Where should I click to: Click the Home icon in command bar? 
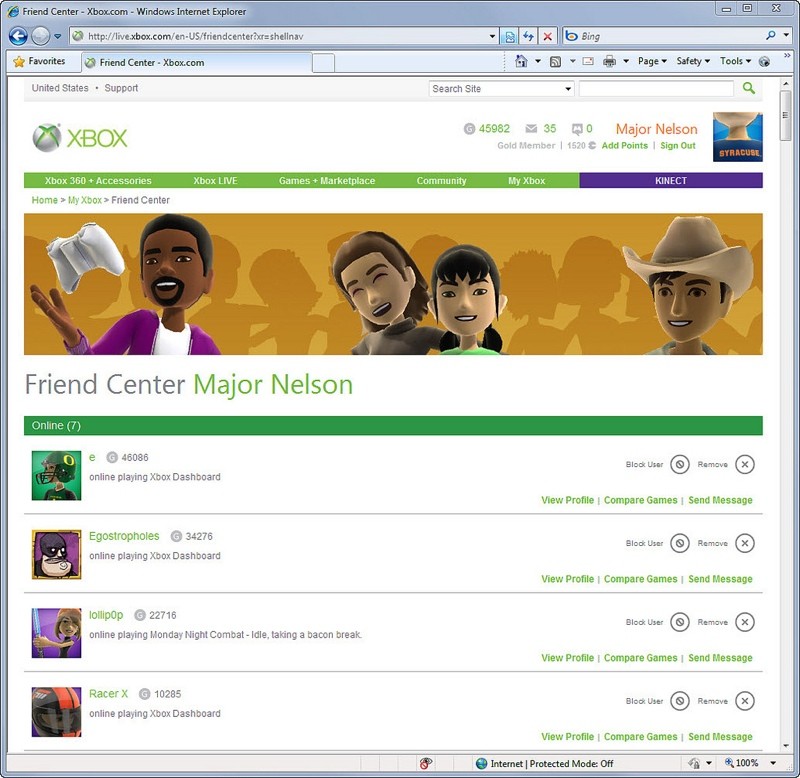click(x=521, y=61)
